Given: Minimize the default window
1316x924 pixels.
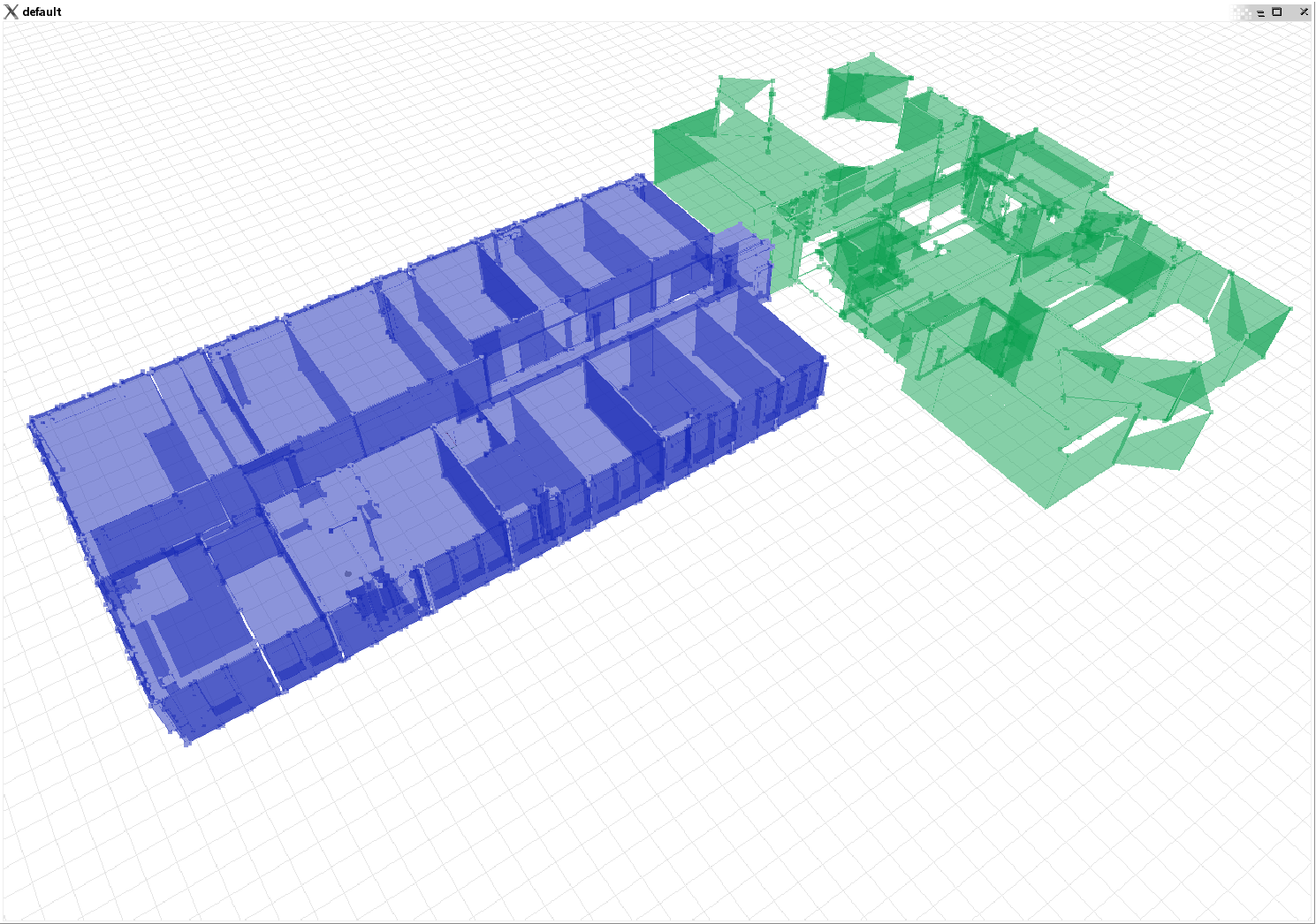Looking at the screenshot, I should 1260,12.
